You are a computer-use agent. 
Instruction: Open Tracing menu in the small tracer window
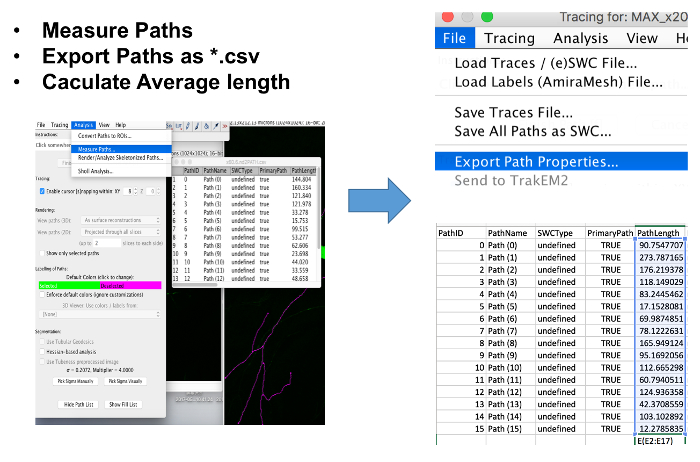59,125
